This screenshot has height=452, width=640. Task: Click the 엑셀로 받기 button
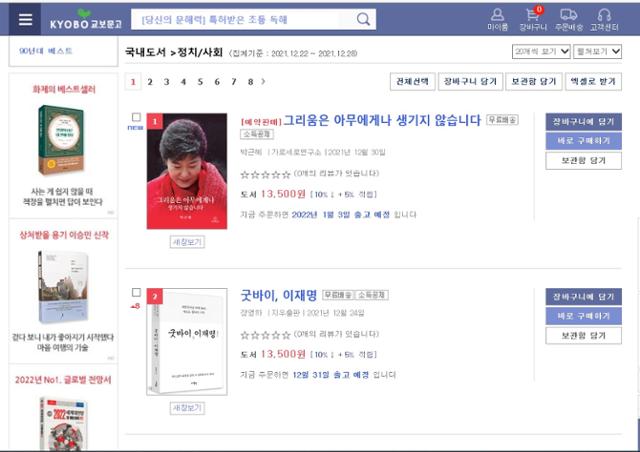click(x=593, y=81)
